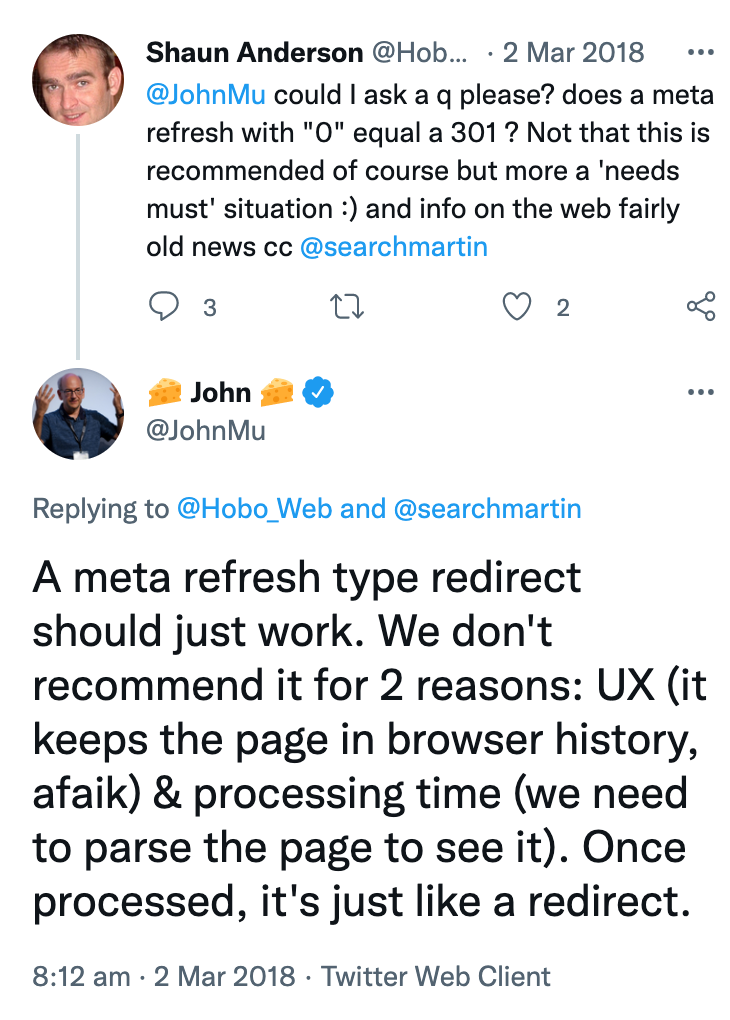Open more options on John's reply
This screenshot has width=730, height=1020.
(x=701, y=392)
